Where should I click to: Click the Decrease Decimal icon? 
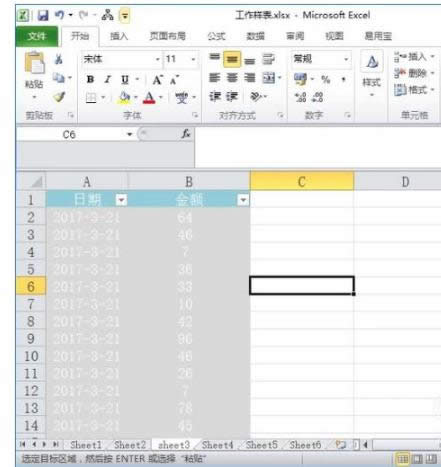317,97
